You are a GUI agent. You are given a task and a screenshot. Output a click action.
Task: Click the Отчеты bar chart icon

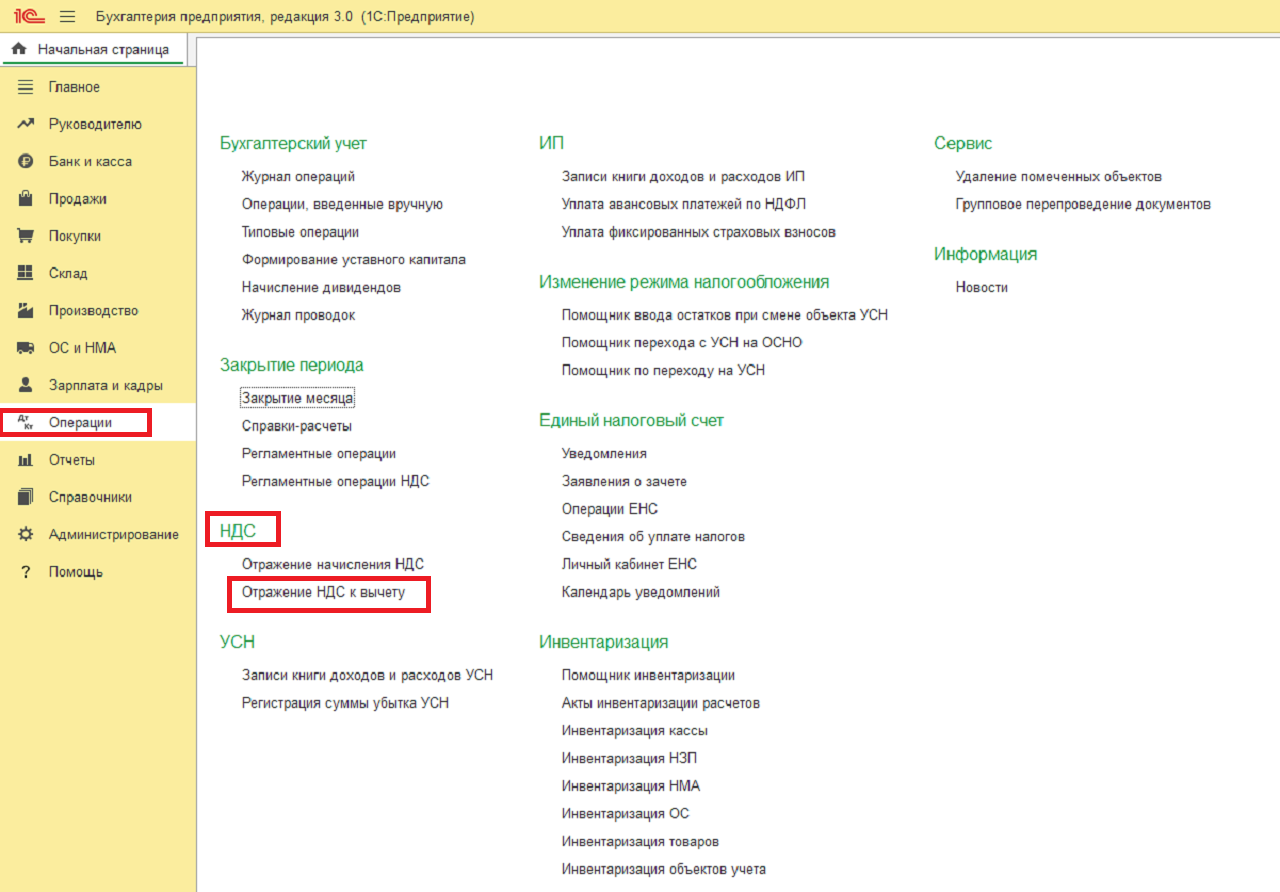(26, 460)
